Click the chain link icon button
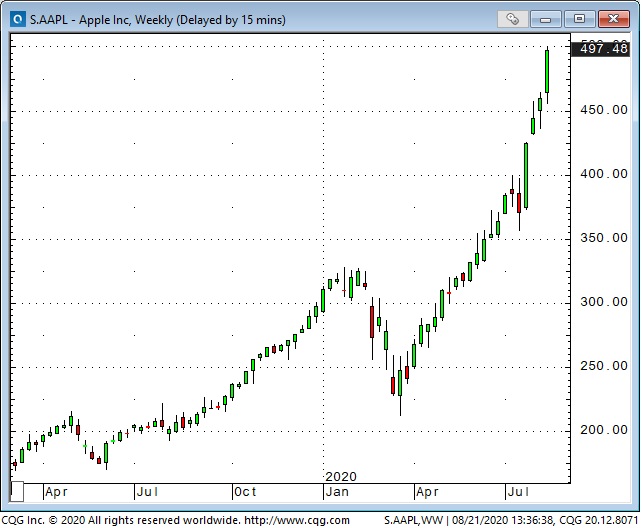 tap(512, 19)
